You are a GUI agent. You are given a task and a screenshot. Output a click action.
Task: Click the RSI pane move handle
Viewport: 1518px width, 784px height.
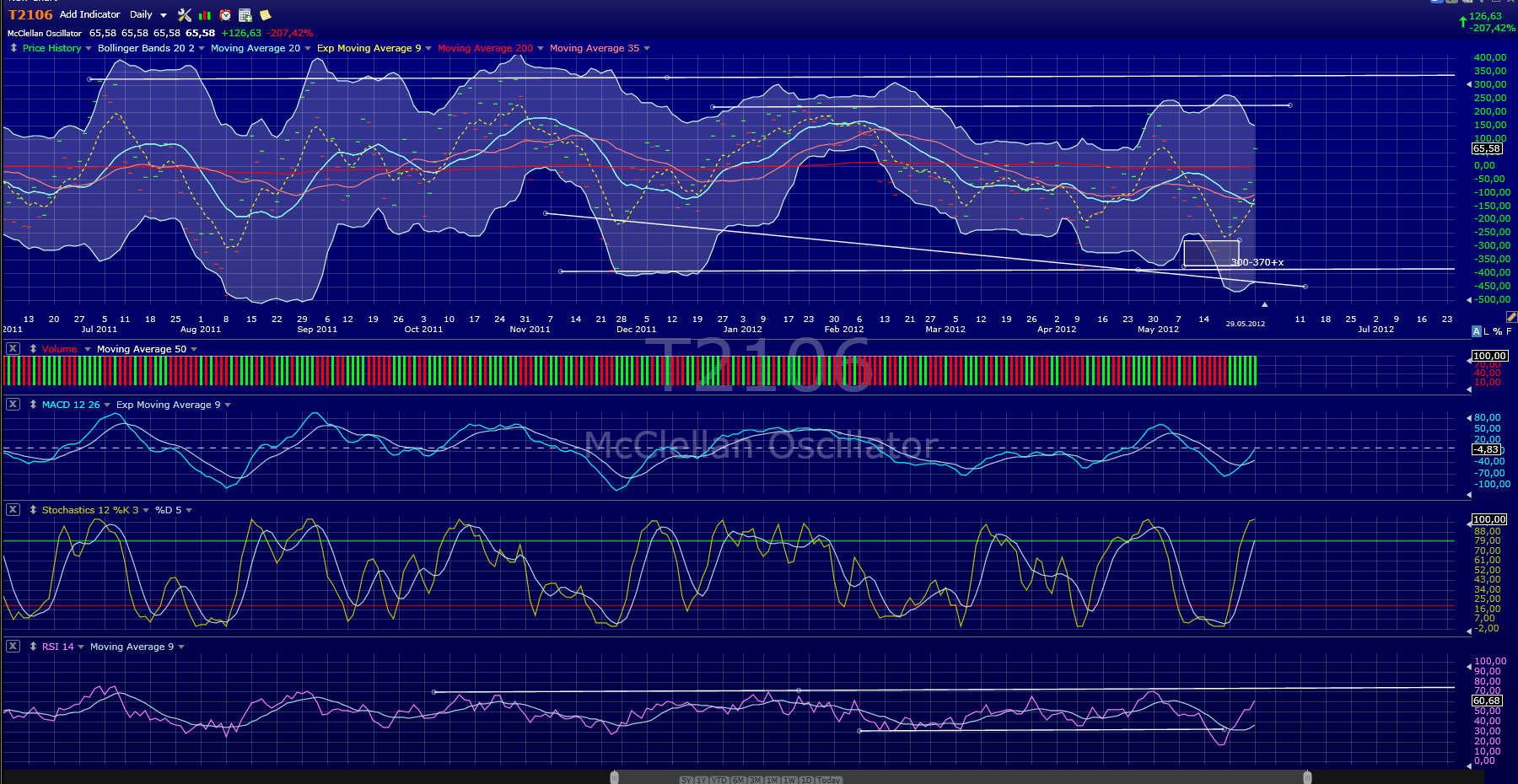pyautogui.click(x=33, y=647)
